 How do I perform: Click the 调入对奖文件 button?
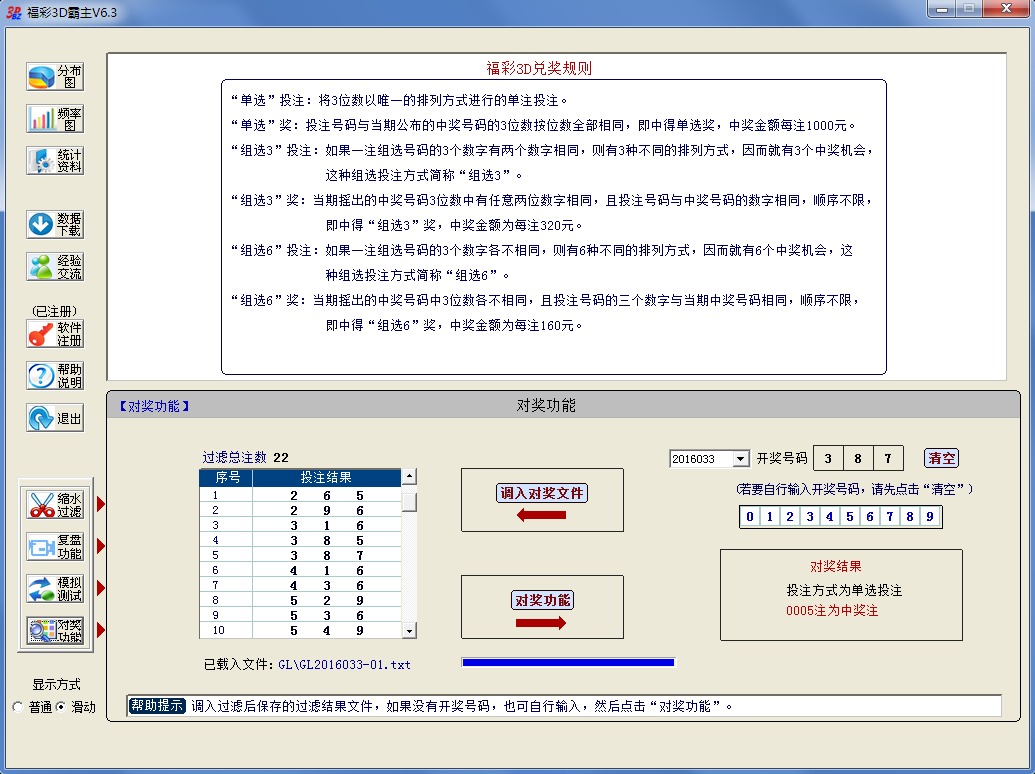[542, 493]
